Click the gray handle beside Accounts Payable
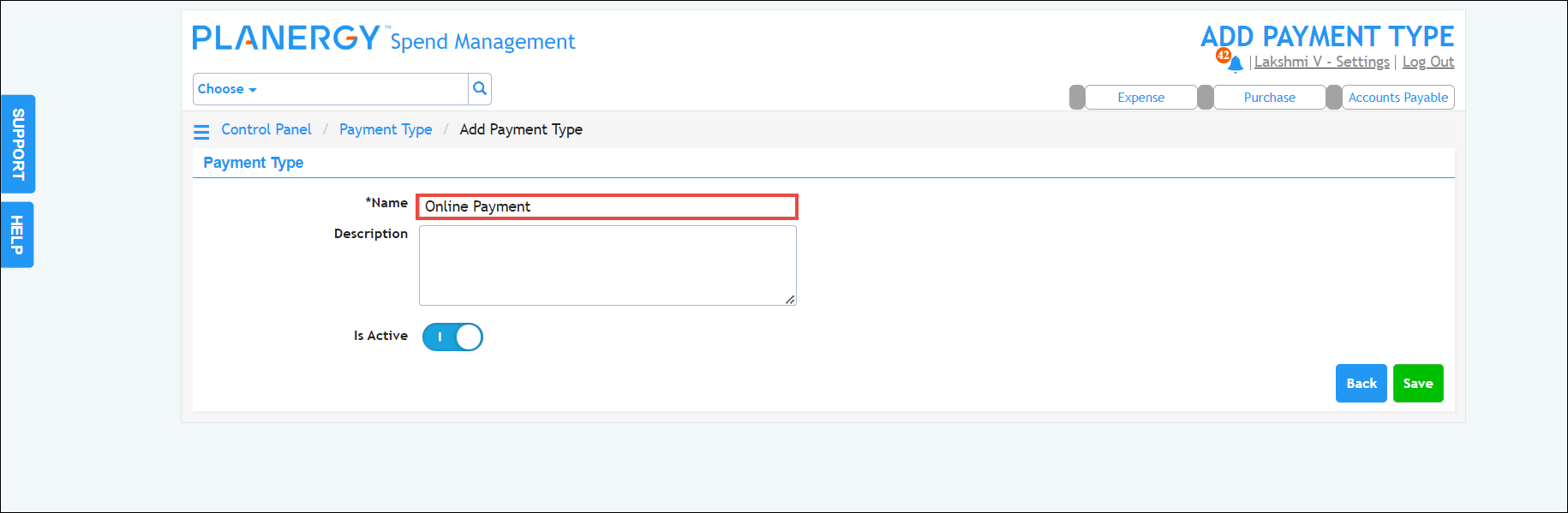The width and height of the screenshot is (1568, 513). coord(1334,98)
